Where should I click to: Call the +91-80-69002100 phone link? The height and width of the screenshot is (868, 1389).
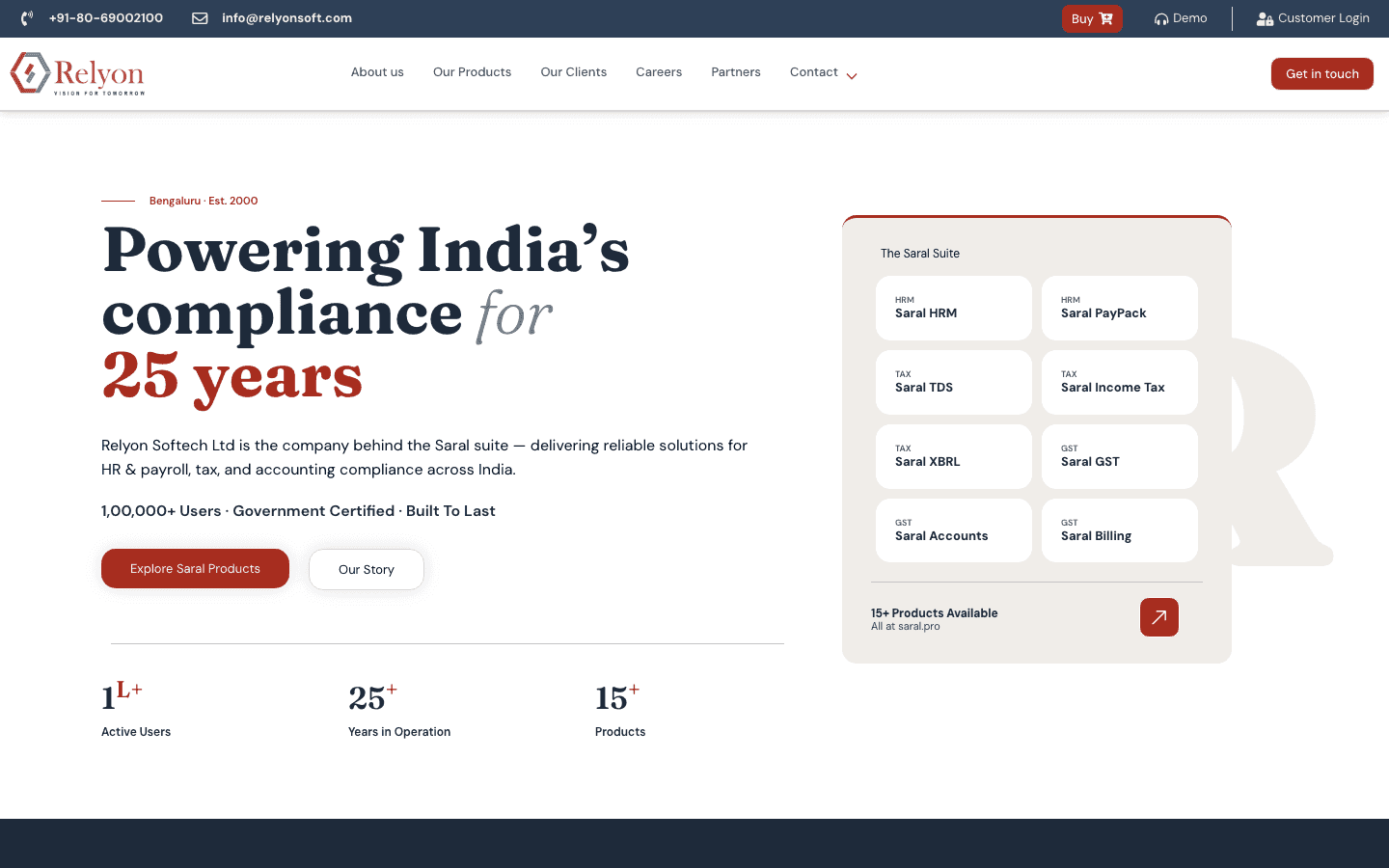pyautogui.click(x=106, y=18)
